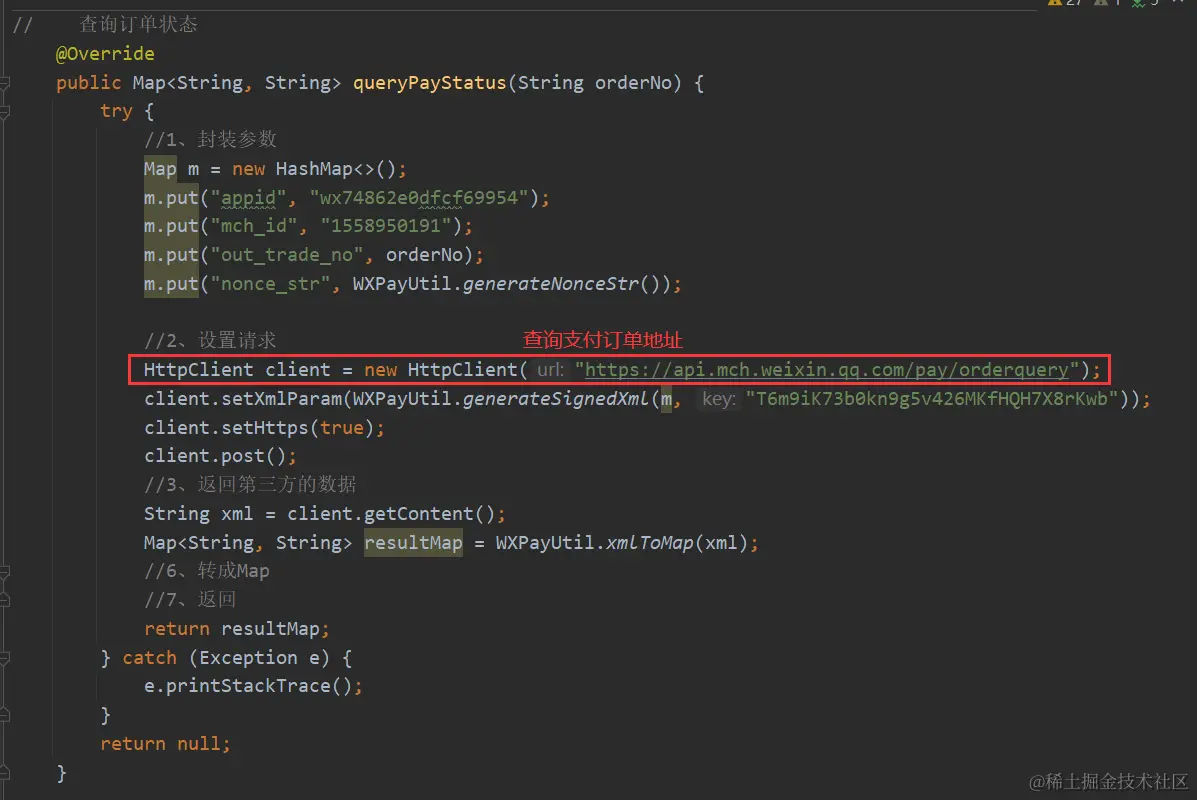
Task: Click the e.printStackTrace() line
Action: pos(253,686)
